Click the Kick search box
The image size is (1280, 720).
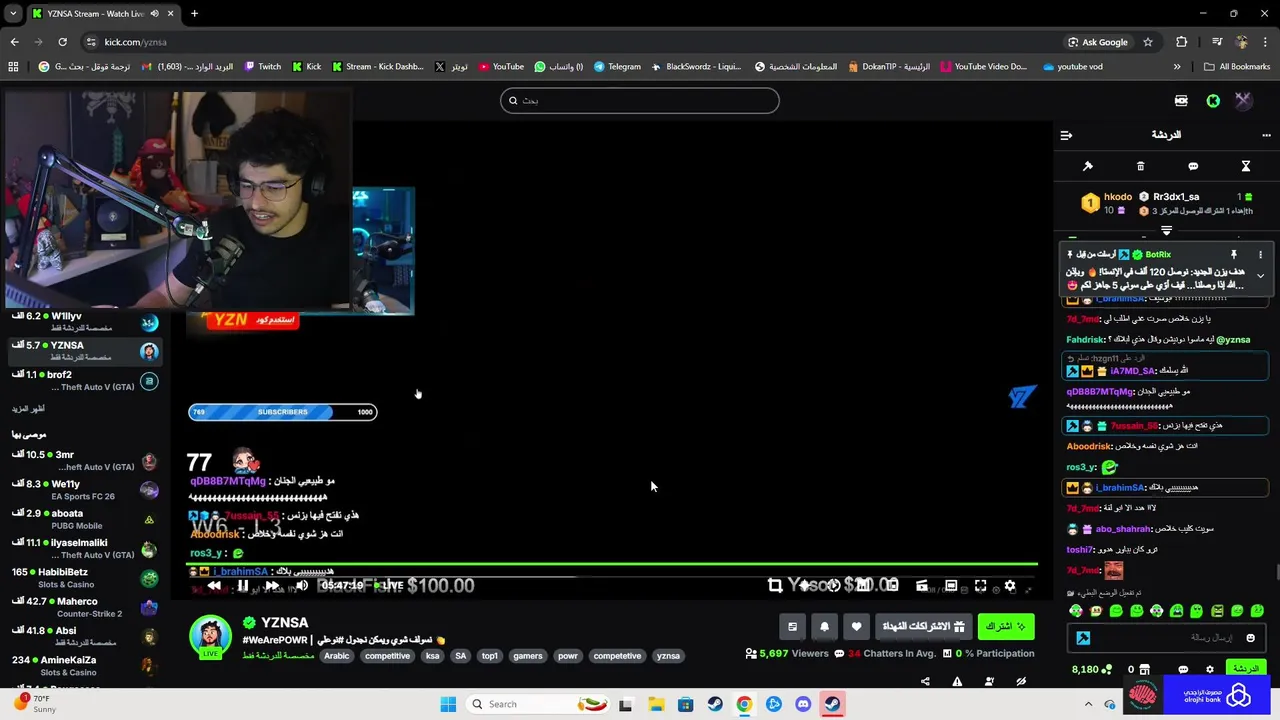click(x=640, y=100)
